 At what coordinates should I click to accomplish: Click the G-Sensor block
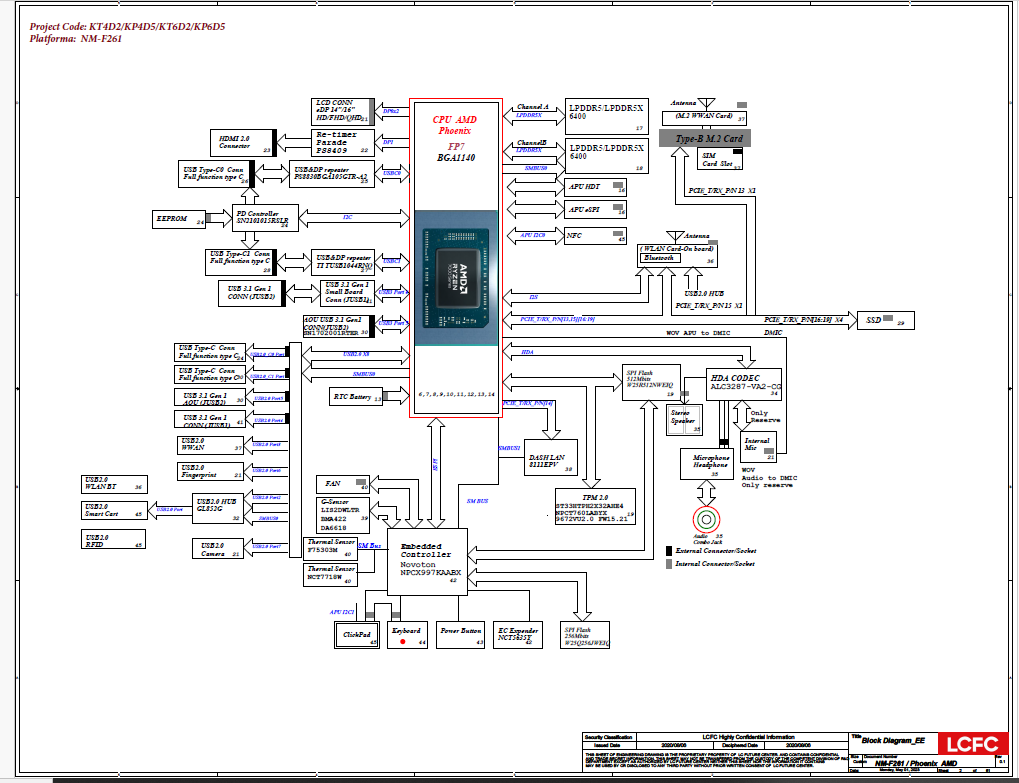tap(343, 514)
